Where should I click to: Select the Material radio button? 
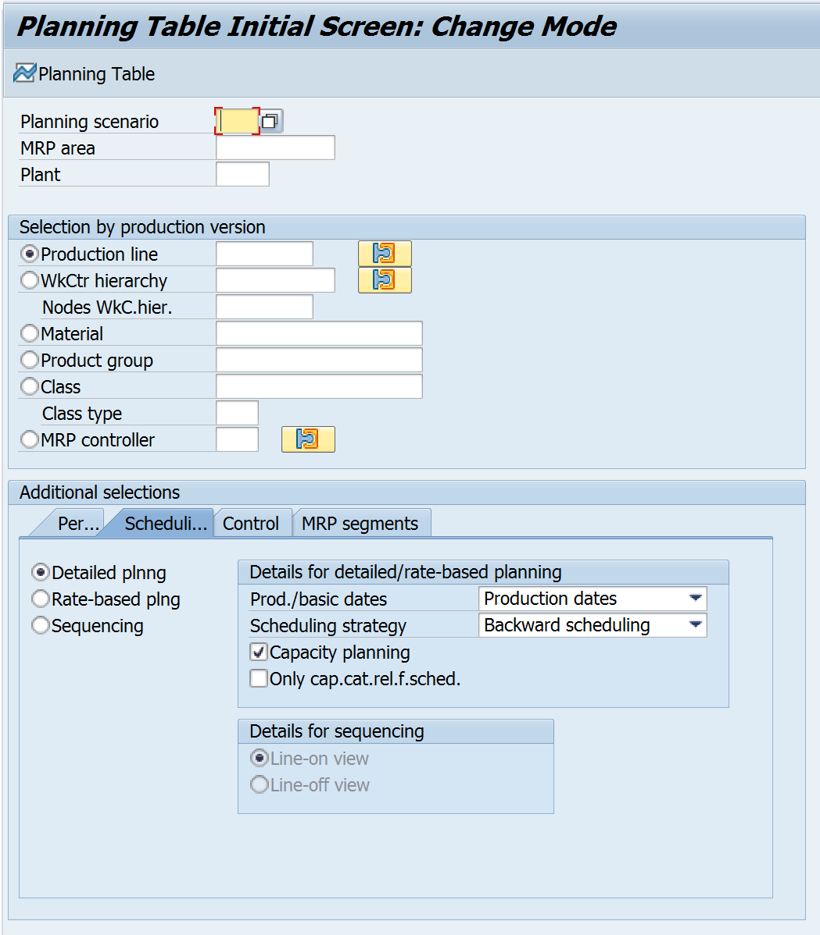point(30,333)
